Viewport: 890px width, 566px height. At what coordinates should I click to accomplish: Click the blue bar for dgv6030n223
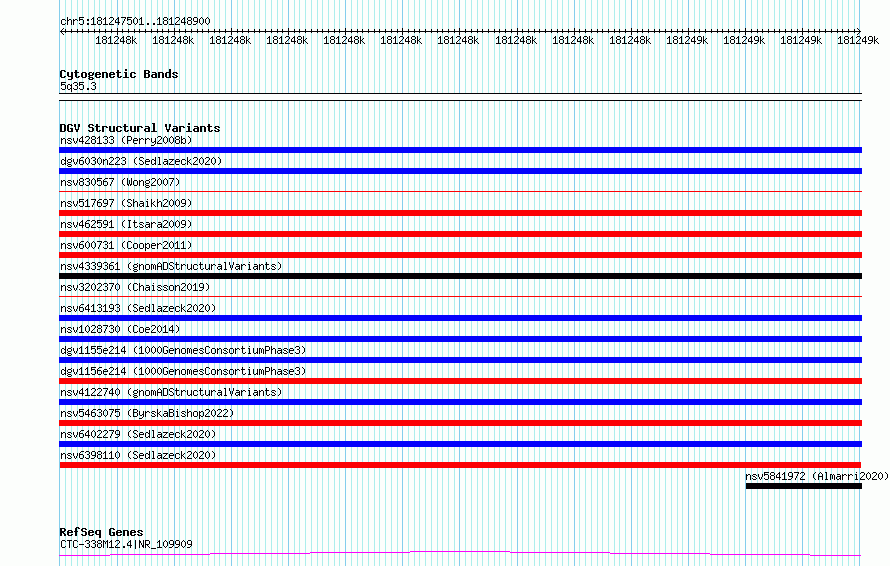[460, 171]
